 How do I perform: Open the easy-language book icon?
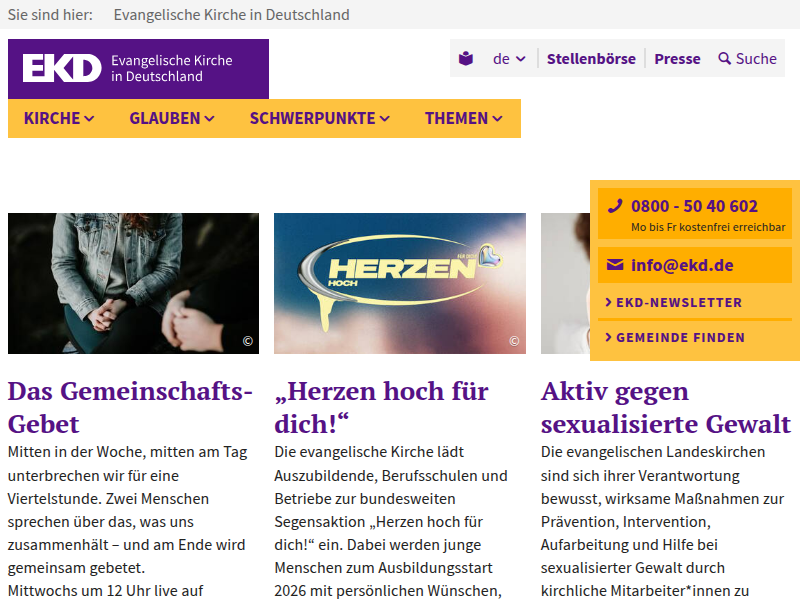pos(466,59)
